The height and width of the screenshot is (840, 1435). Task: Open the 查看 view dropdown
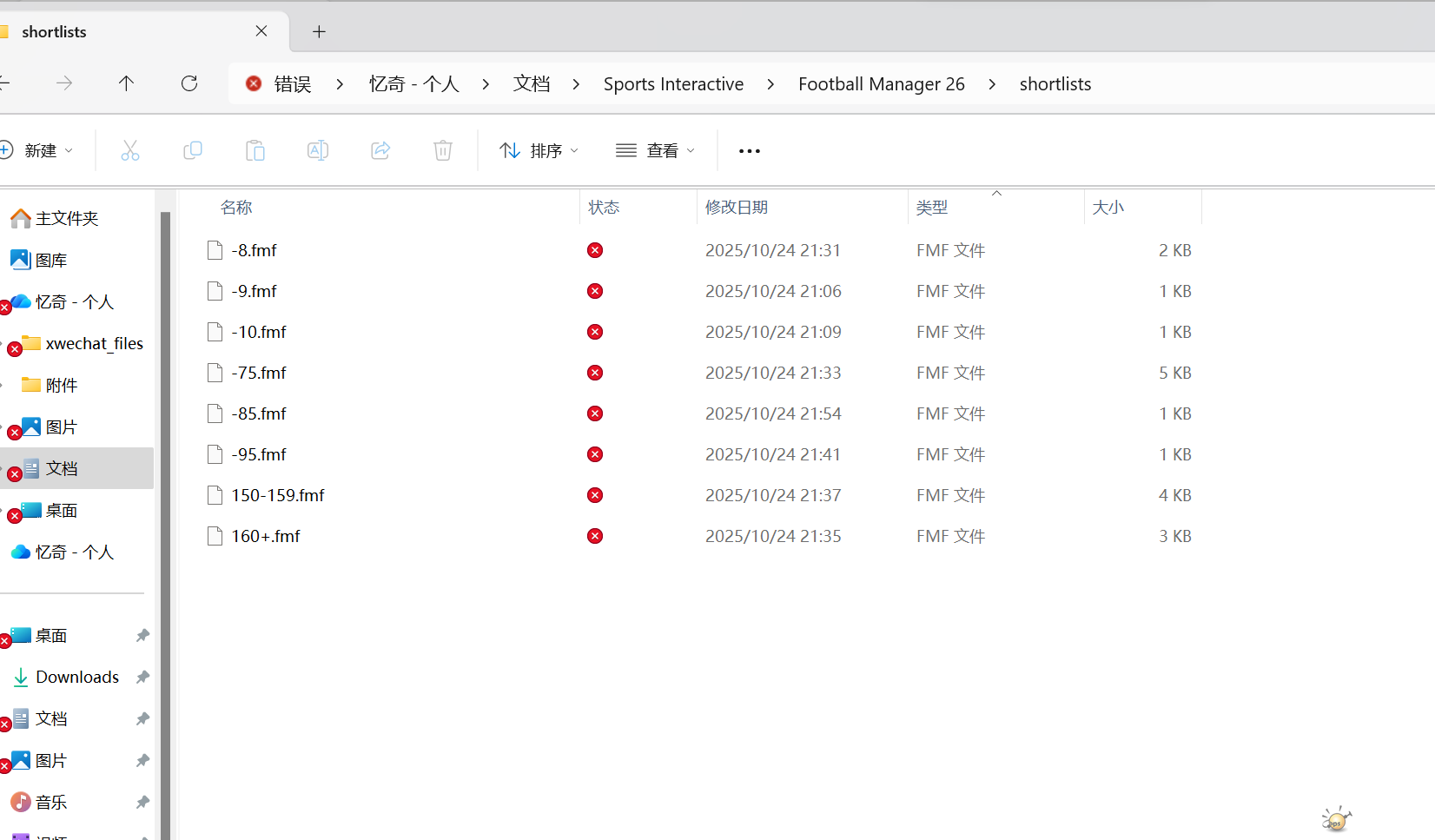[655, 151]
